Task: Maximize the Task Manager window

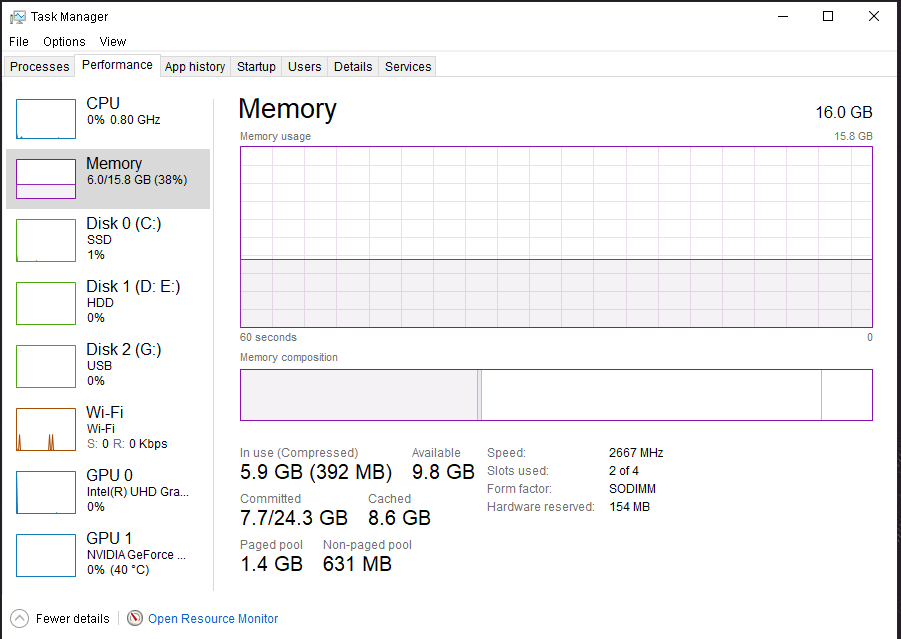Action: (x=828, y=16)
